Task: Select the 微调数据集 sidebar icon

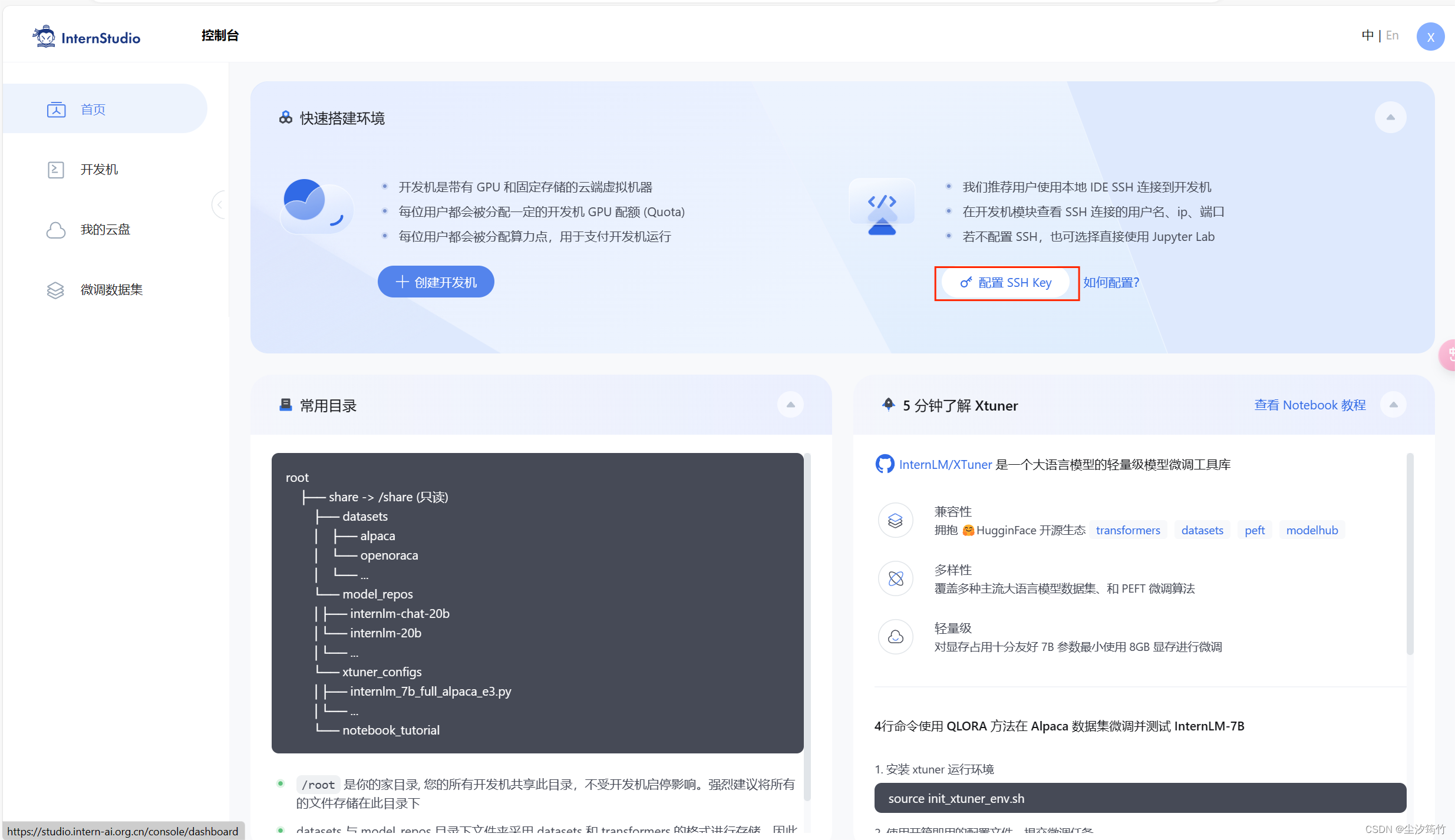Action: (55, 290)
